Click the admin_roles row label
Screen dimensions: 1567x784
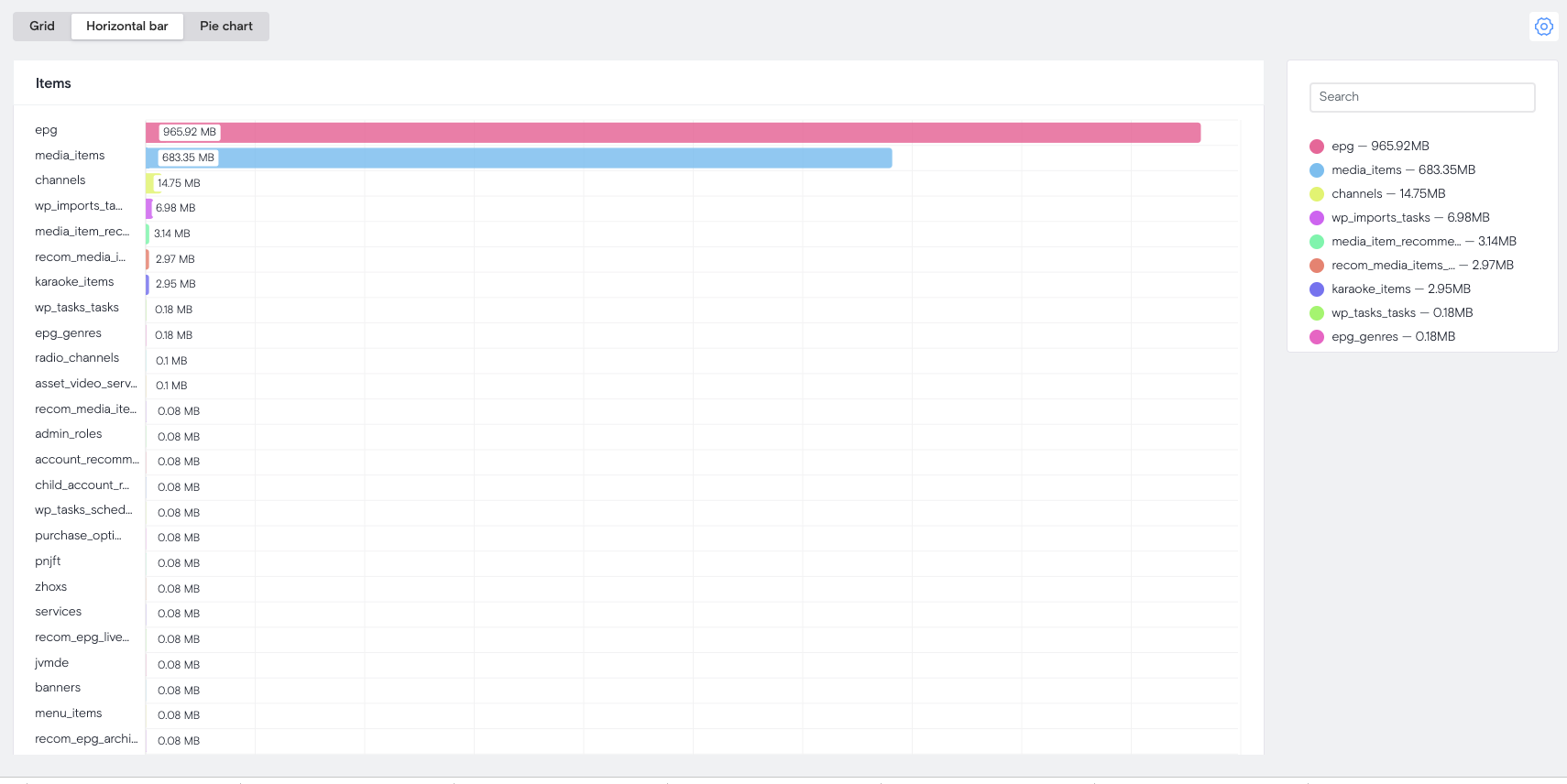pos(69,434)
